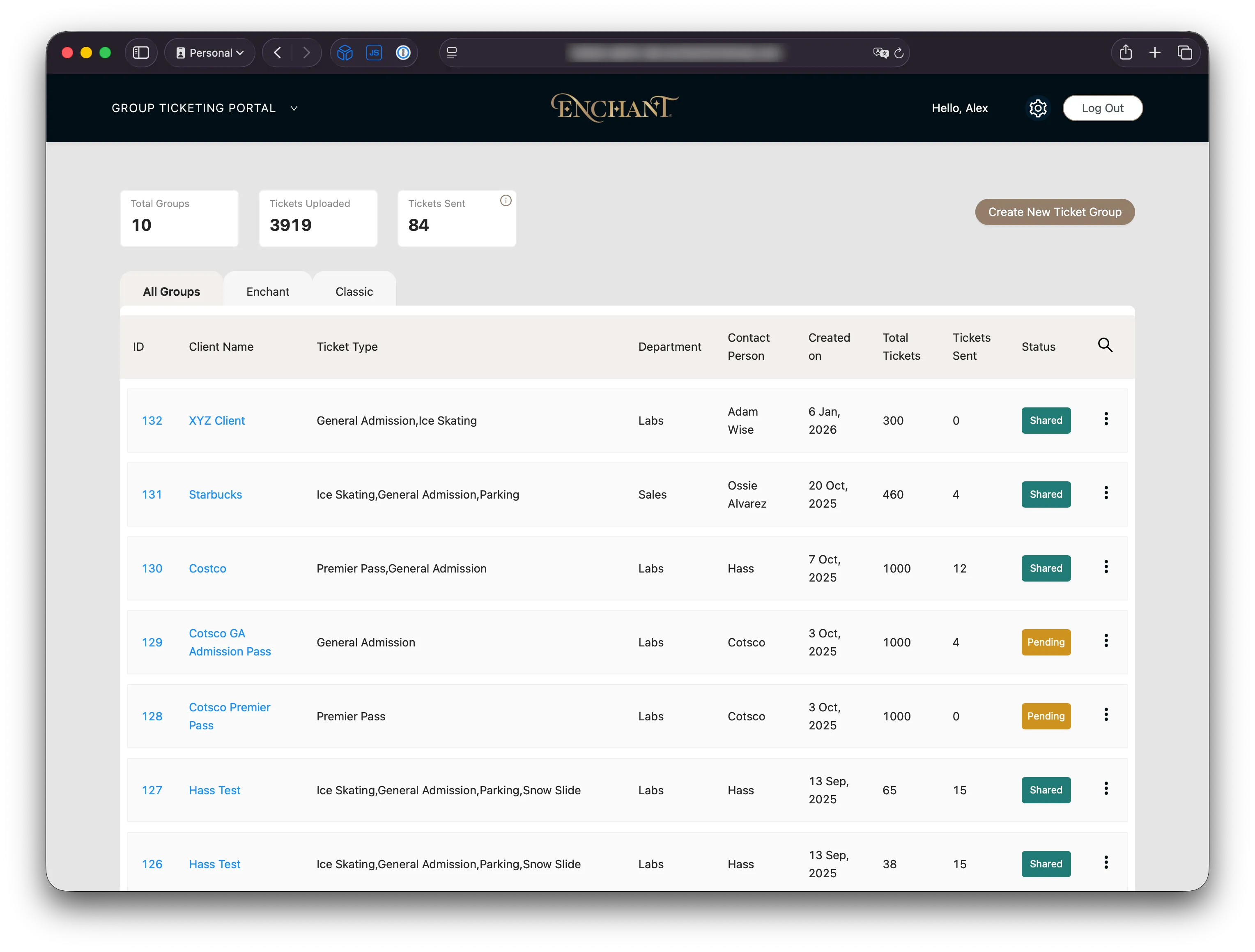Viewport: 1255px width, 952px height.
Task: Open the three-dot menu for Starbucks
Action: tap(1106, 492)
